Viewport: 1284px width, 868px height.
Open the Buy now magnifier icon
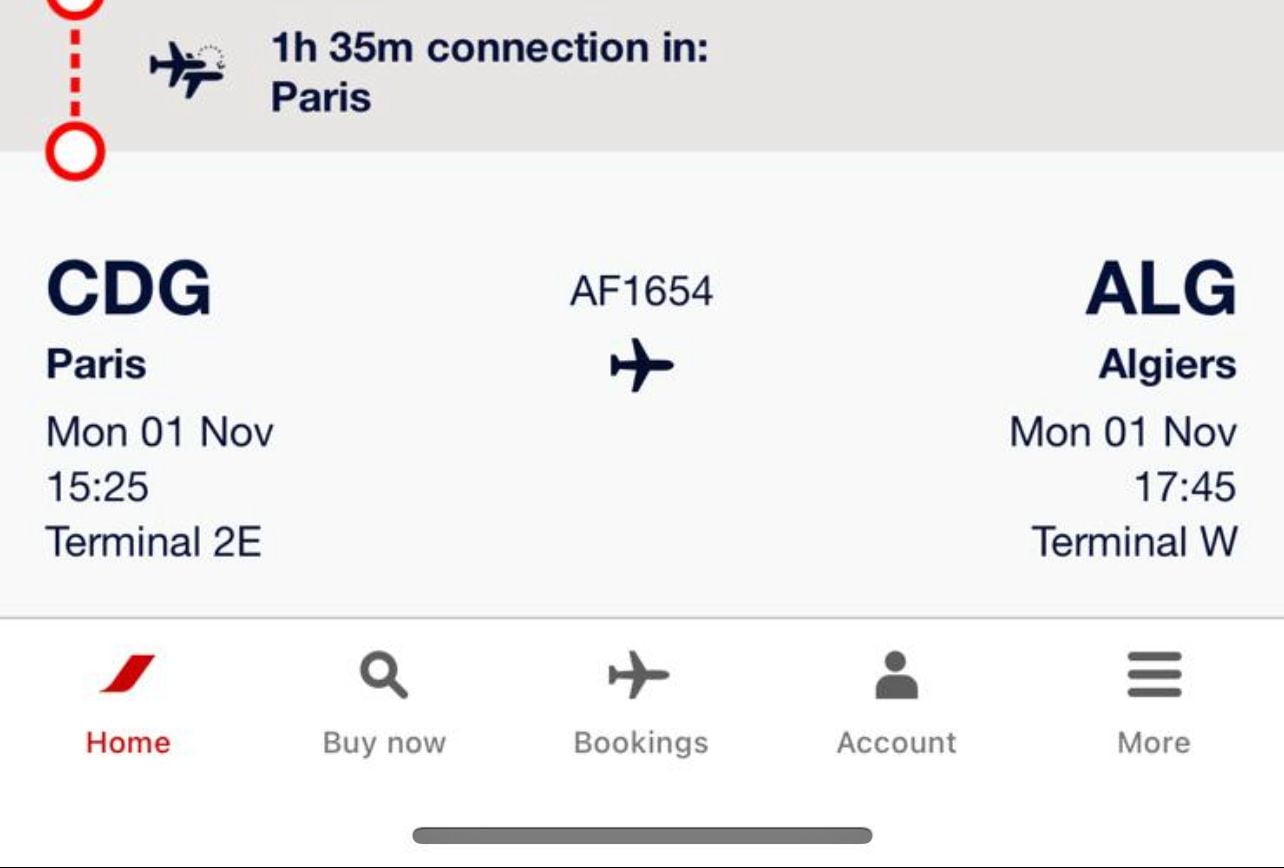(x=384, y=675)
